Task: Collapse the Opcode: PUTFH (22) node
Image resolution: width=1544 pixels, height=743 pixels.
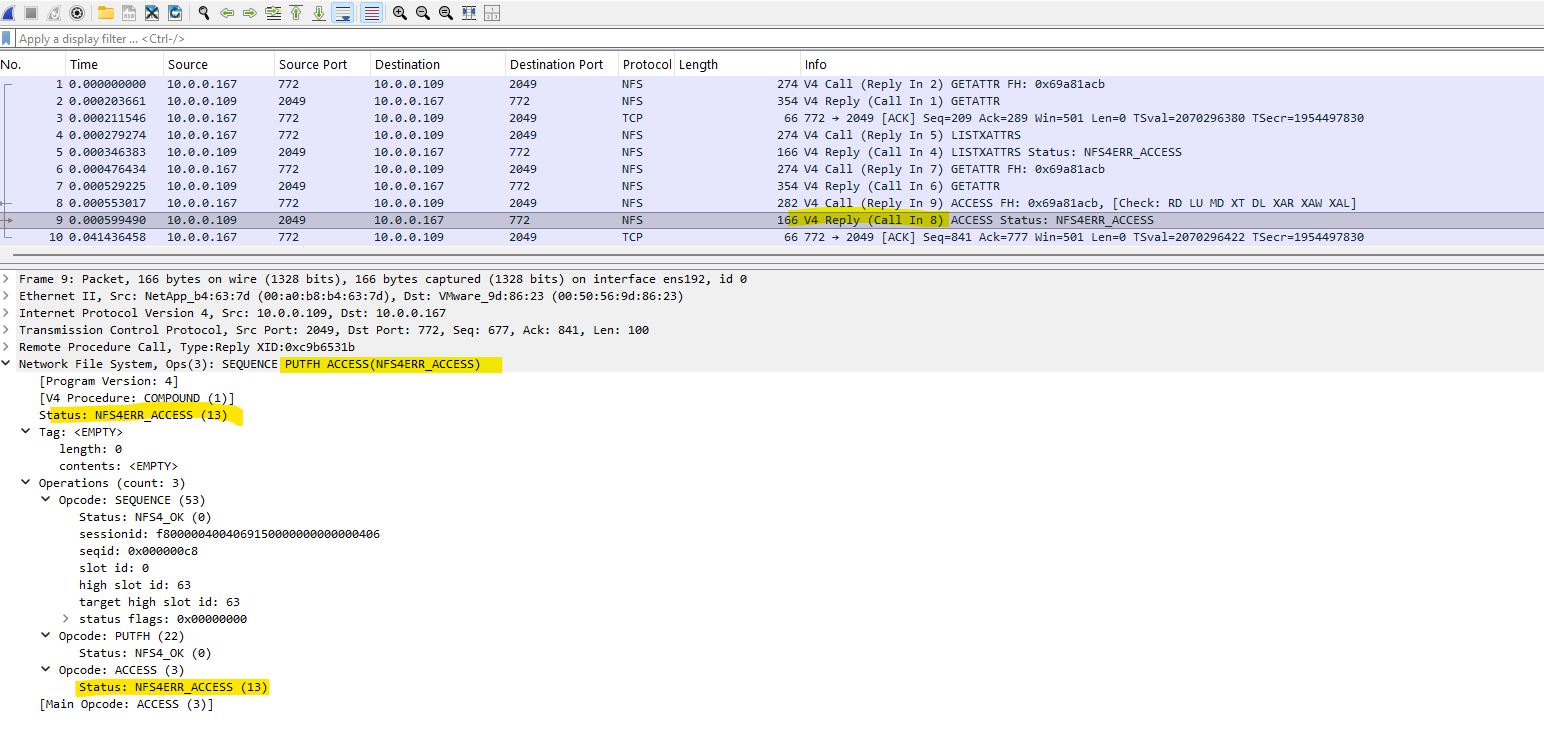Action: click(47, 636)
